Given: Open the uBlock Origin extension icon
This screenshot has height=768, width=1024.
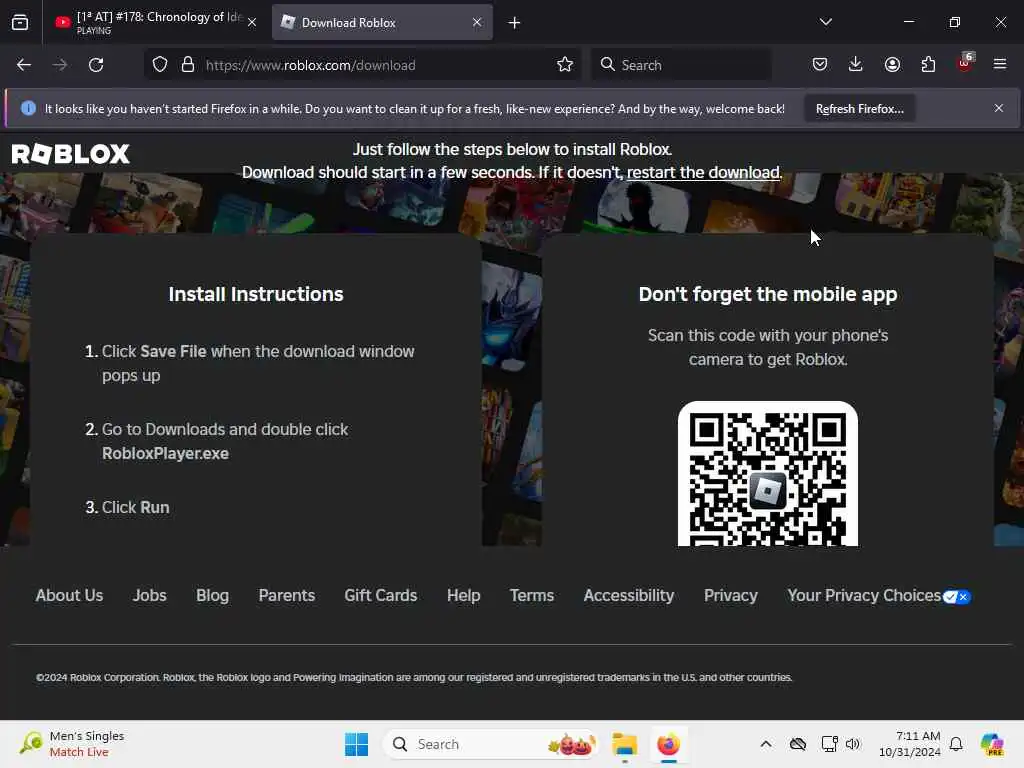Looking at the screenshot, I should (965, 63).
